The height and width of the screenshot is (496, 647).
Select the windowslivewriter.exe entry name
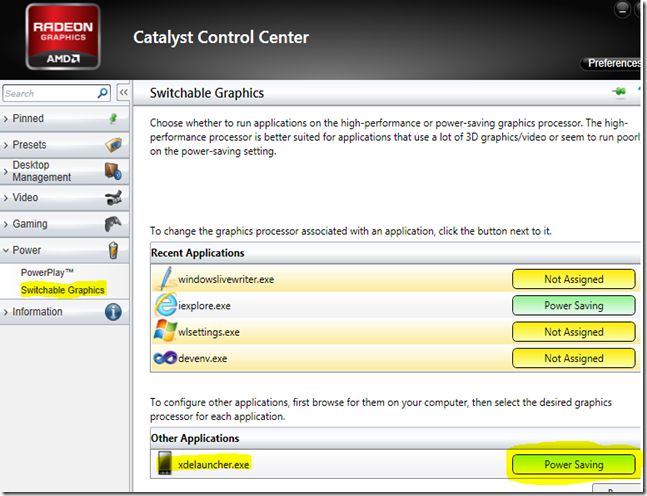coord(226,279)
